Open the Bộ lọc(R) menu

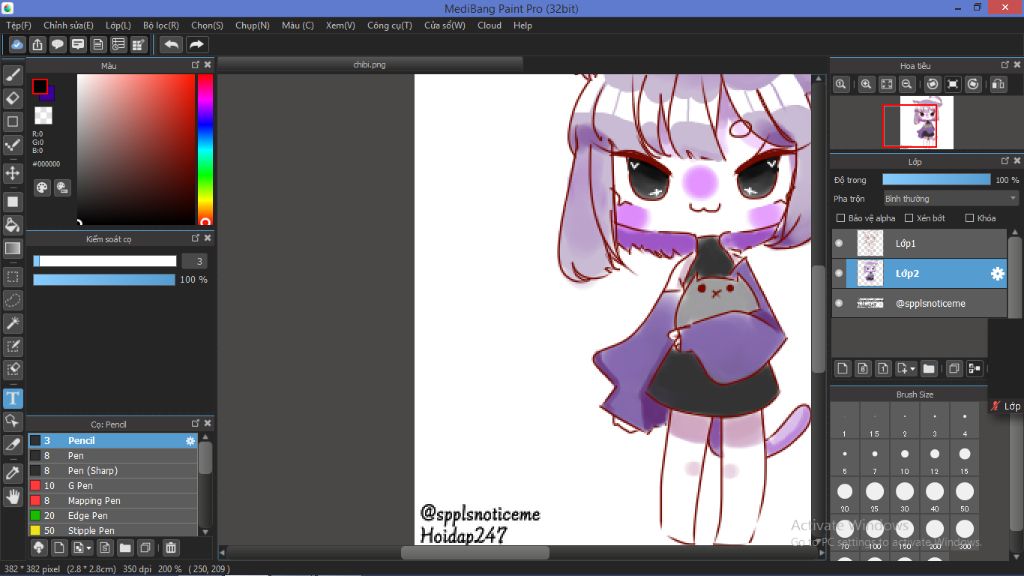coord(161,25)
